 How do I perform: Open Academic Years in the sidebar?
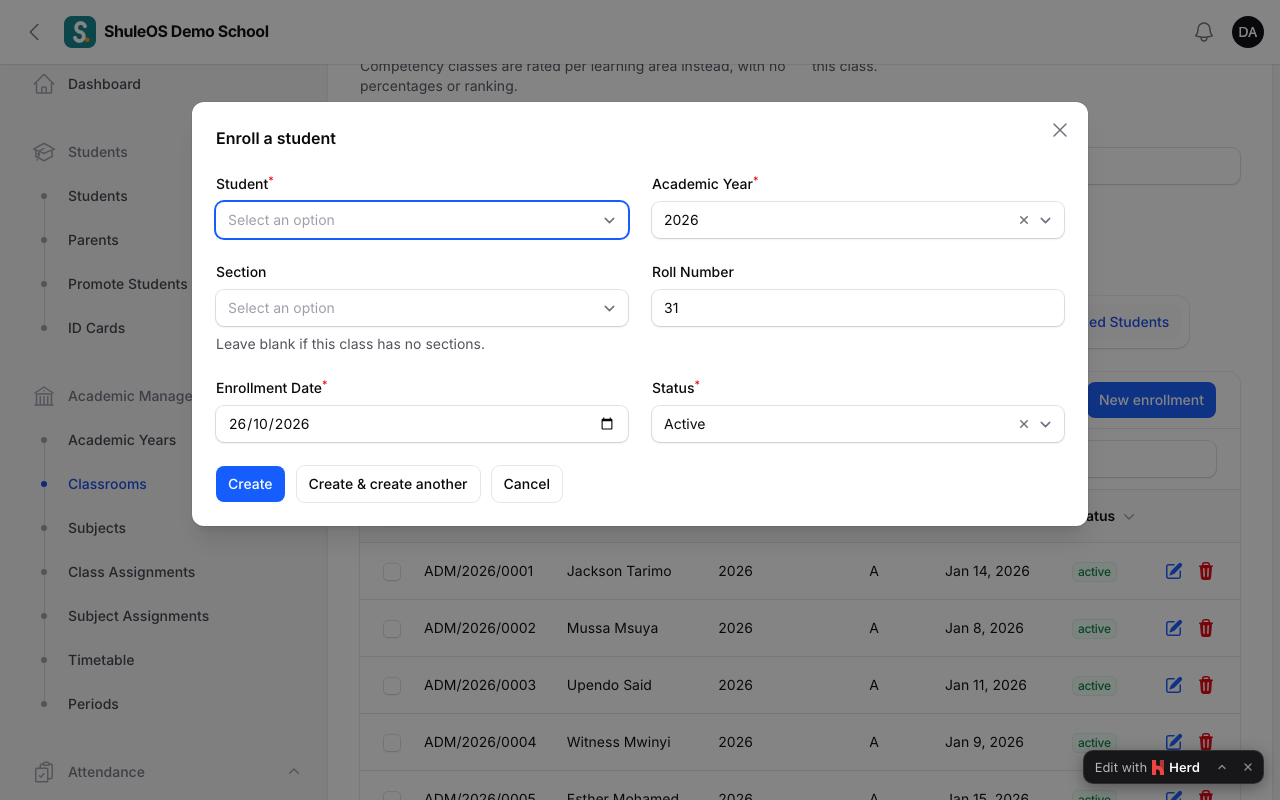point(122,440)
